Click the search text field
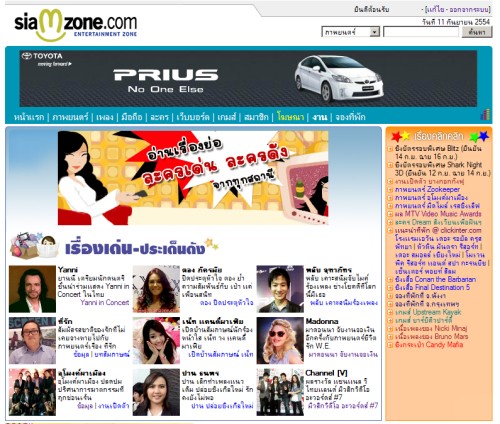The image size is (500, 424). tap(421, 32)
